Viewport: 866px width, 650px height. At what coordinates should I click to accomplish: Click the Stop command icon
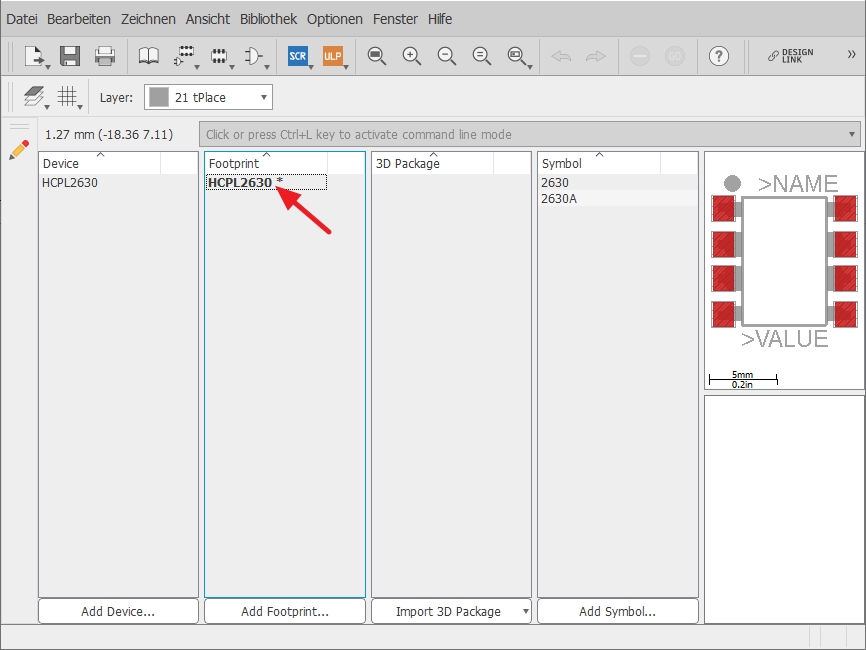coord(640,56)
